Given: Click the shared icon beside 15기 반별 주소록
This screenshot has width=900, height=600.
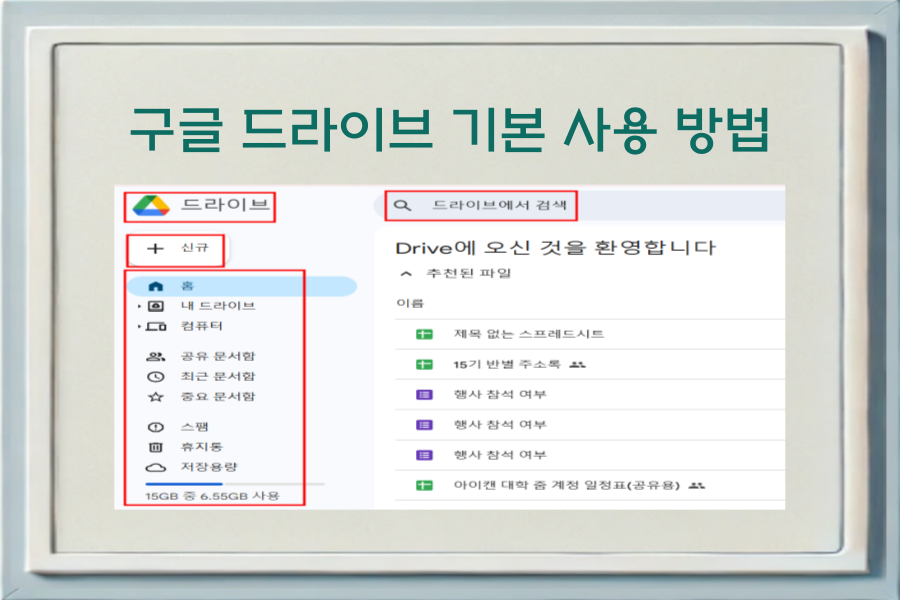Looking at the screenshot, I should pyautogui.click(x=577, y=365).
